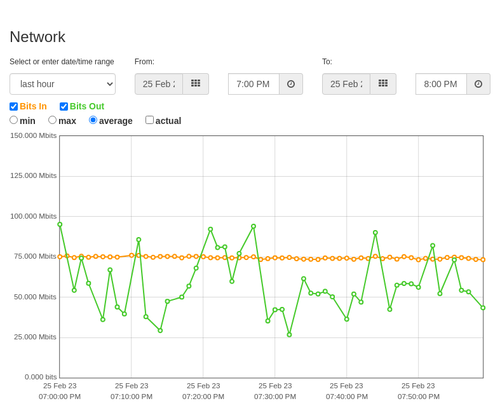Open the To time clock picker icon
The image size is (500, 403).
pyautogui.click(x=478, y=84)
